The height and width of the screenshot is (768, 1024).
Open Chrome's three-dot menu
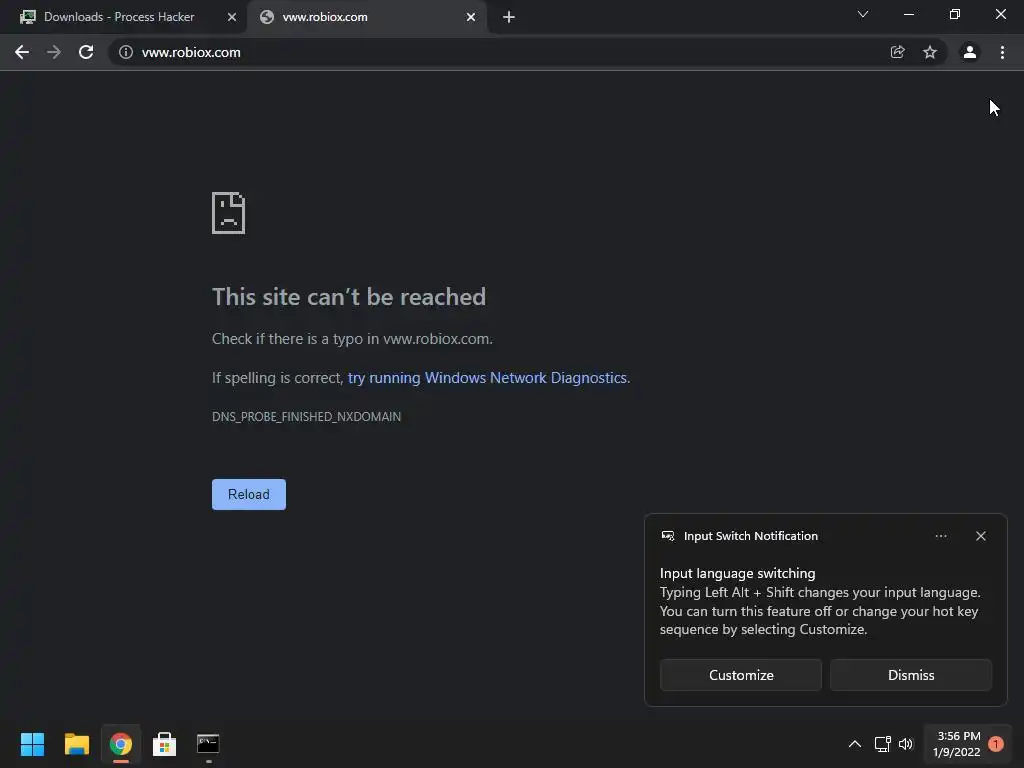pos(1002,52)
